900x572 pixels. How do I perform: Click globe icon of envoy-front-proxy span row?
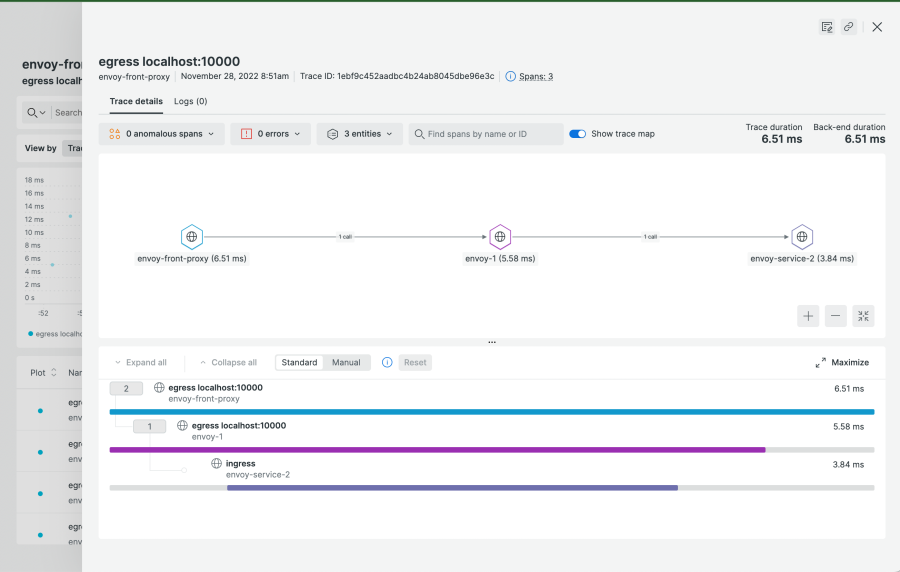pos(159,387)
